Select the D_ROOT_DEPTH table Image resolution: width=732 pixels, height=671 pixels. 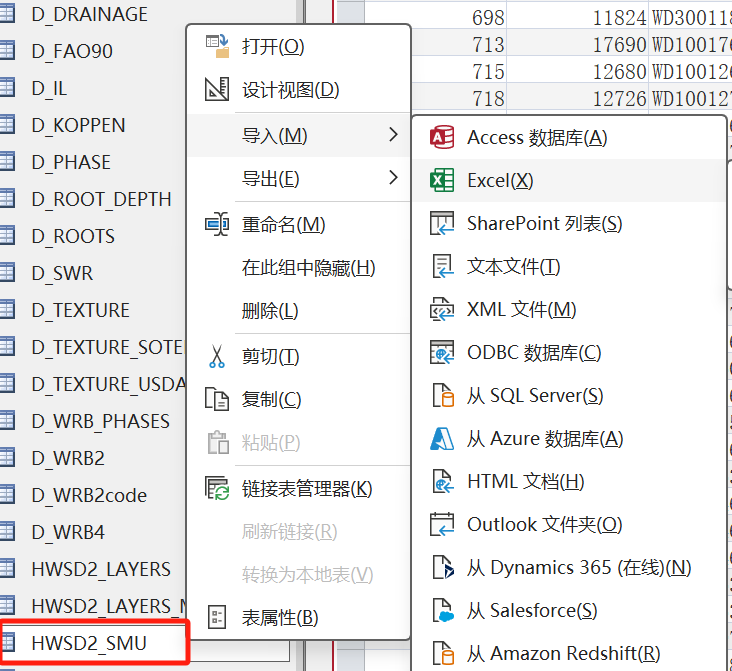click(101, 199)
